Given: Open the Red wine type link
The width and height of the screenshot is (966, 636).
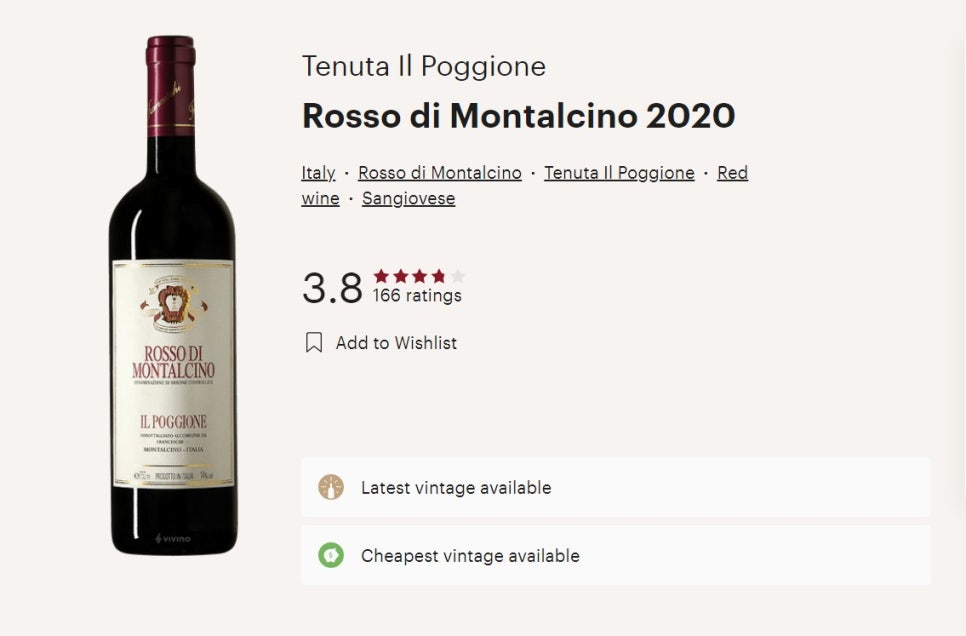Looking at the screenshot, I should click(733, 173).
